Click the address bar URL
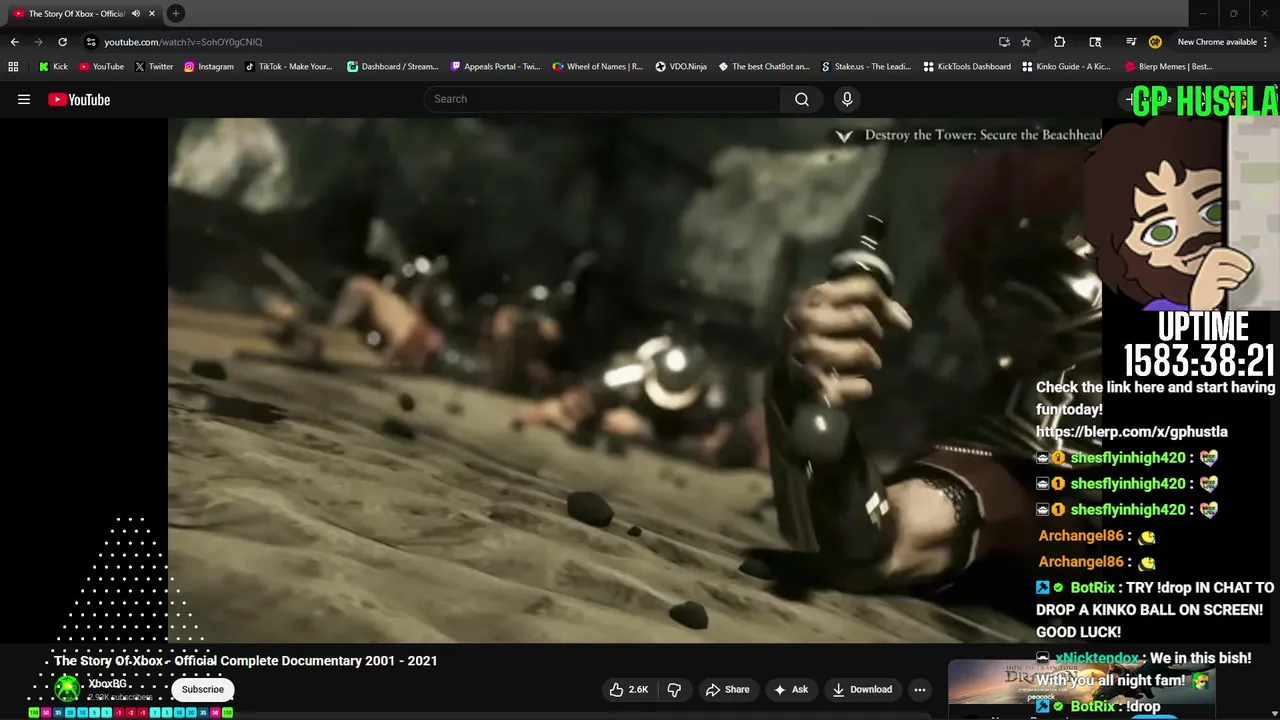The image size is (1280, 720). 183,42
